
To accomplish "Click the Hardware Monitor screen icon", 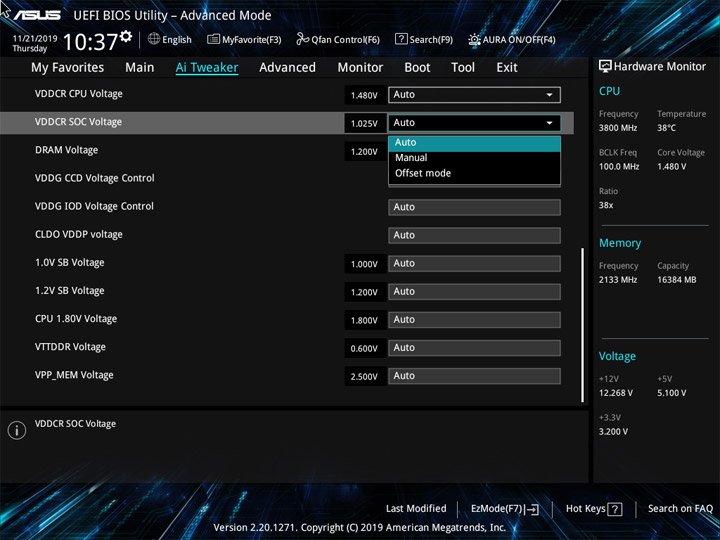I will coord(605,66).
